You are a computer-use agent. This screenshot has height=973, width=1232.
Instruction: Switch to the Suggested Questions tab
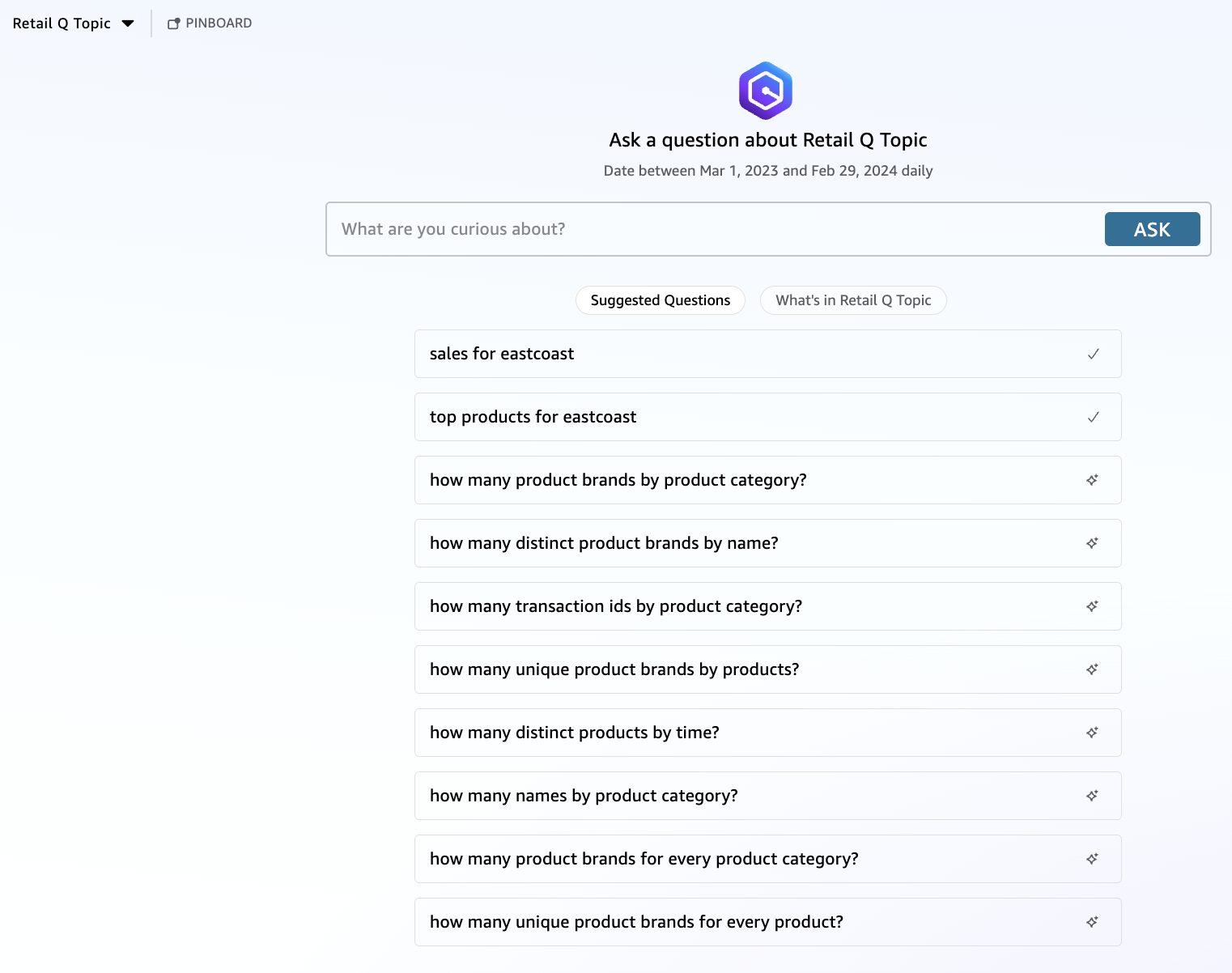click(x=661, y=300)
